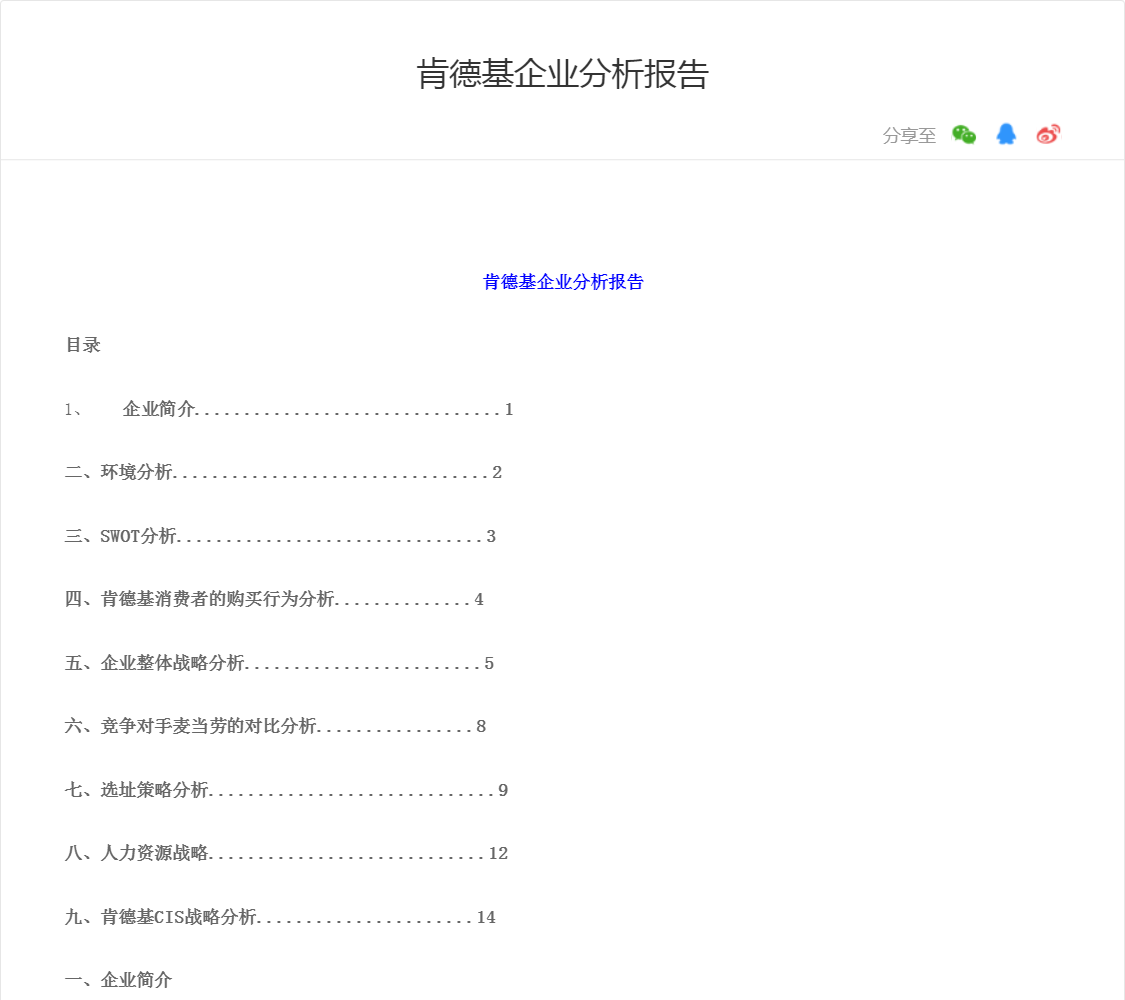Viewport: 1125px width, 1000px height.
Task: Click the section heading 一、企业简介
Action: coord(118,980)
